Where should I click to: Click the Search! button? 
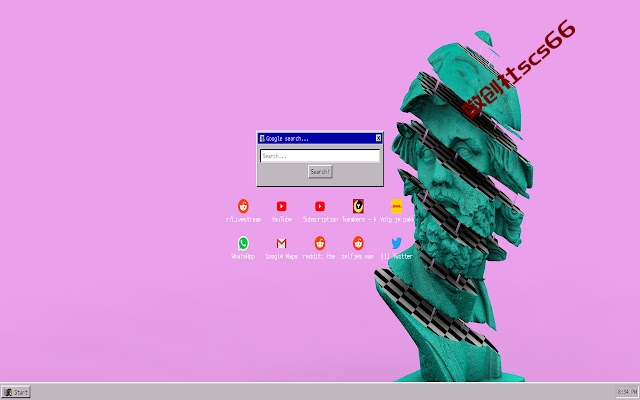coord(320,171)
